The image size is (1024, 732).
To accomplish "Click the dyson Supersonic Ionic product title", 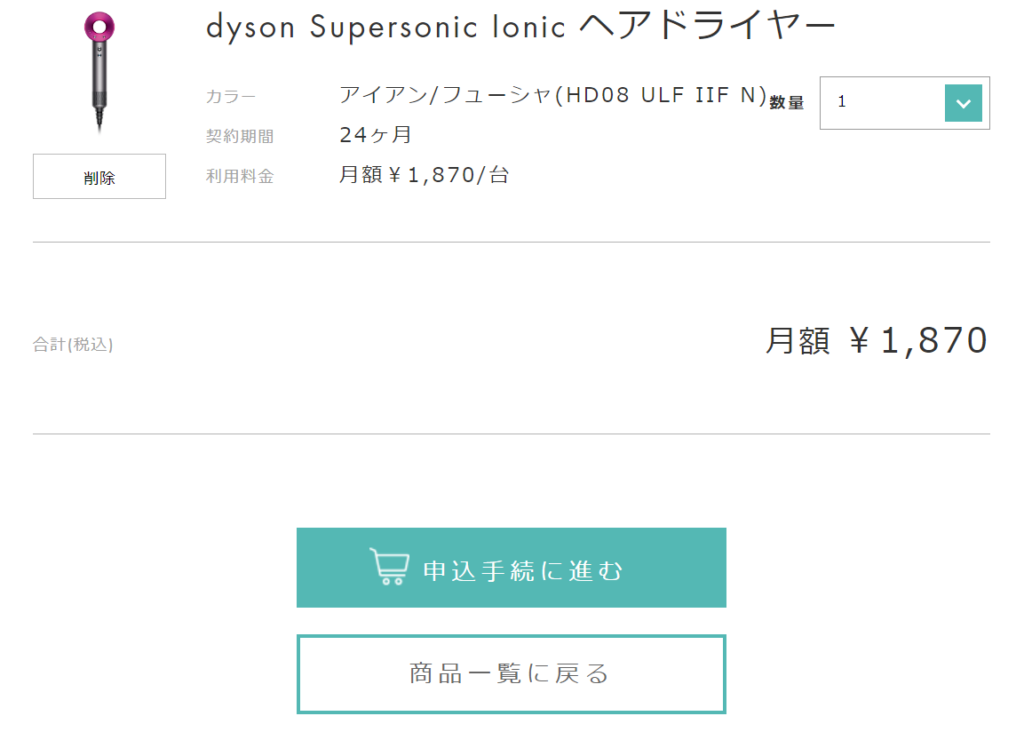I will (x=520, y=27).
